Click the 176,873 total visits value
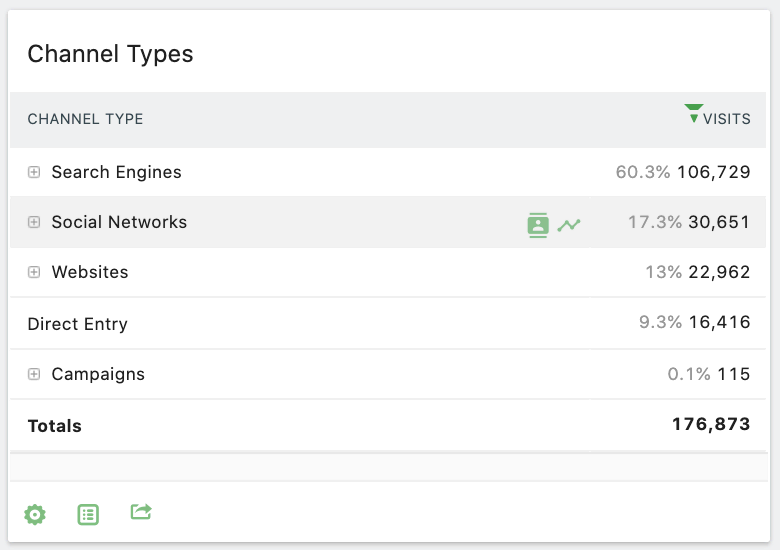 [711, 424]
